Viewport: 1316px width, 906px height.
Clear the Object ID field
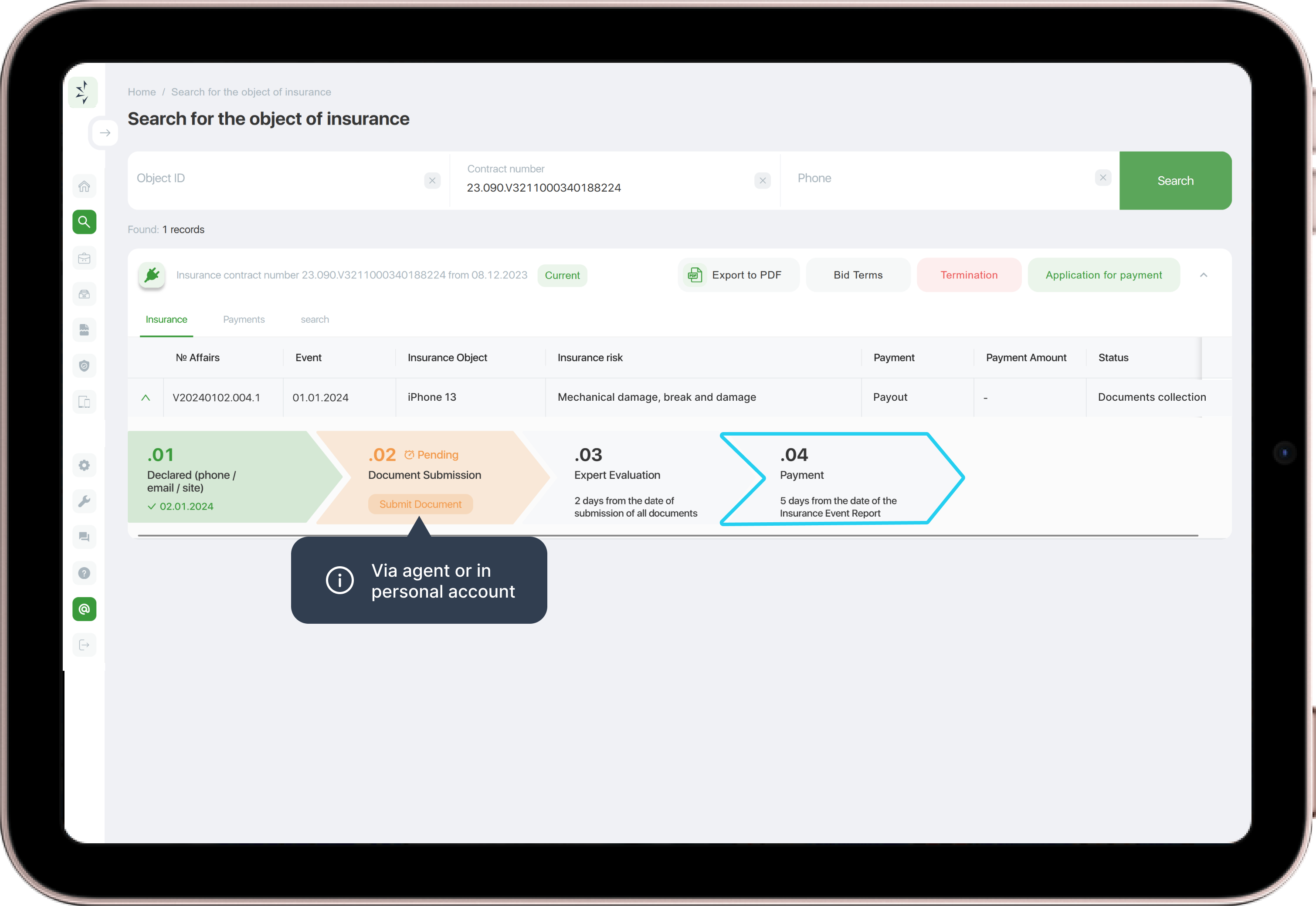tap(432, 180)
